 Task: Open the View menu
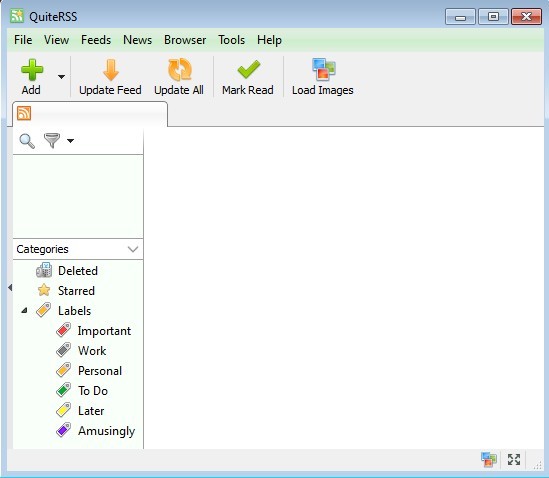pyautogui.click(x=56, y=40)
